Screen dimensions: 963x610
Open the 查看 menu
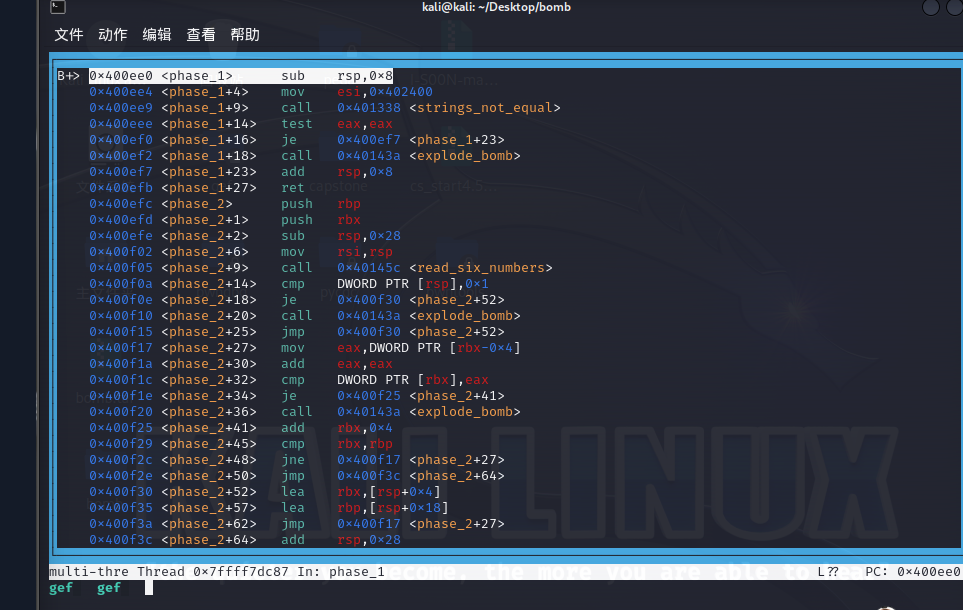point(201,35)
